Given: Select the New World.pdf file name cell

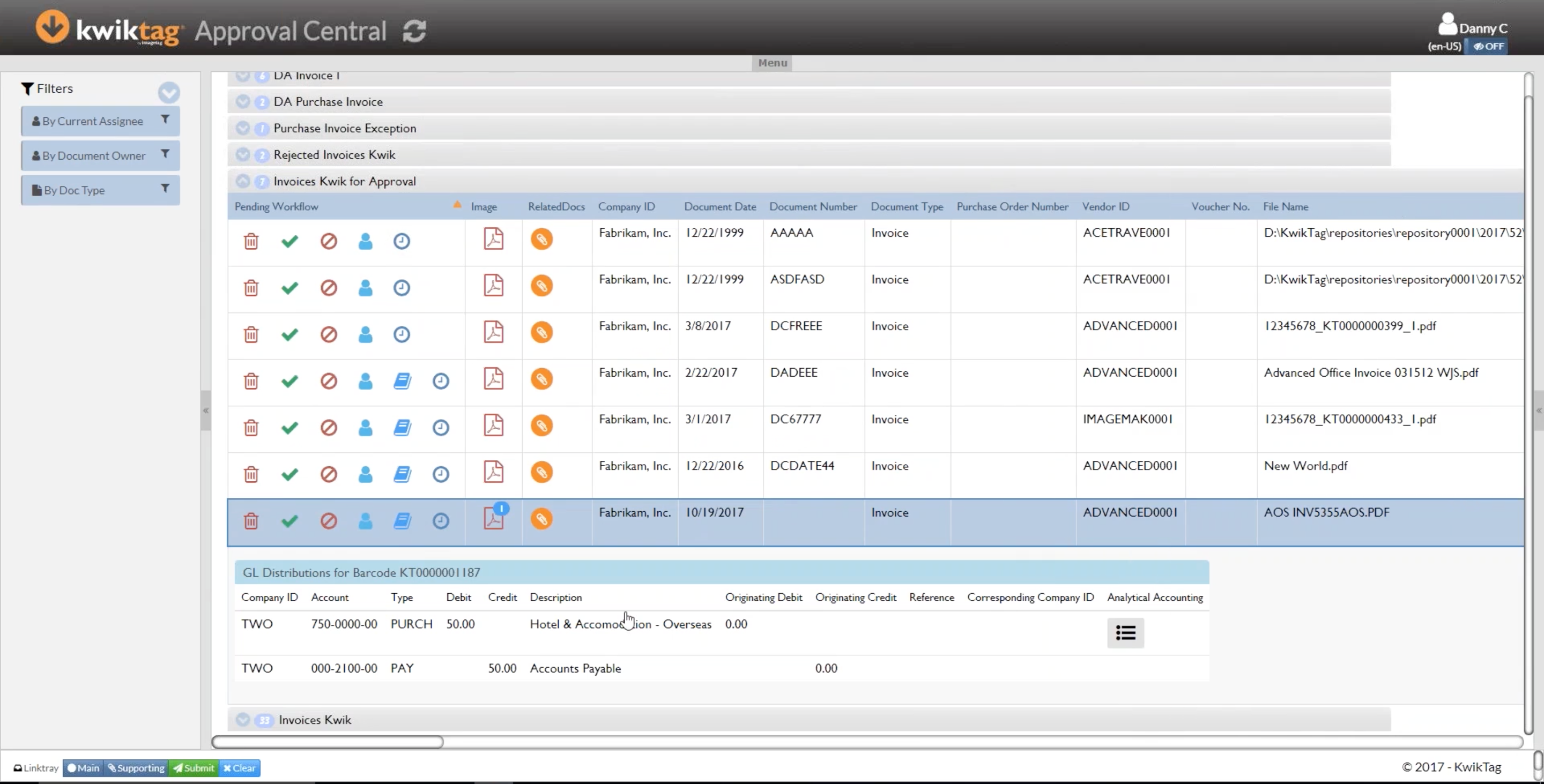Looking at the screenshot, I should [1305, 466].
